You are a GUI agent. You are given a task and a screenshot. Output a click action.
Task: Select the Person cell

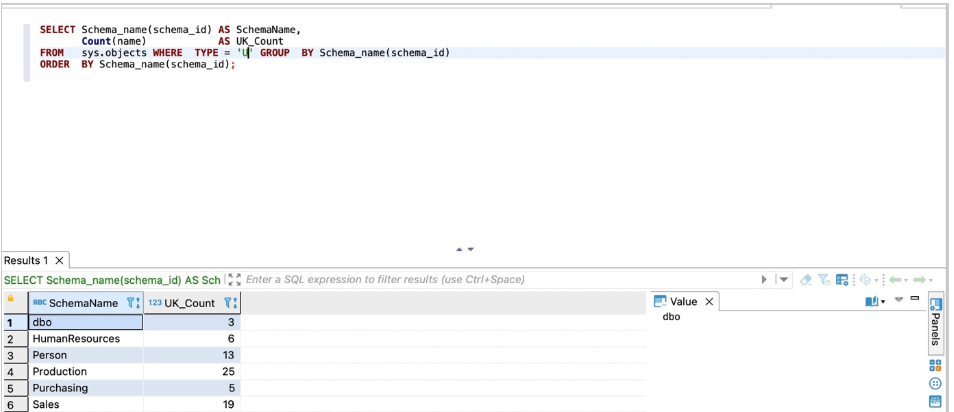[85, 355]
